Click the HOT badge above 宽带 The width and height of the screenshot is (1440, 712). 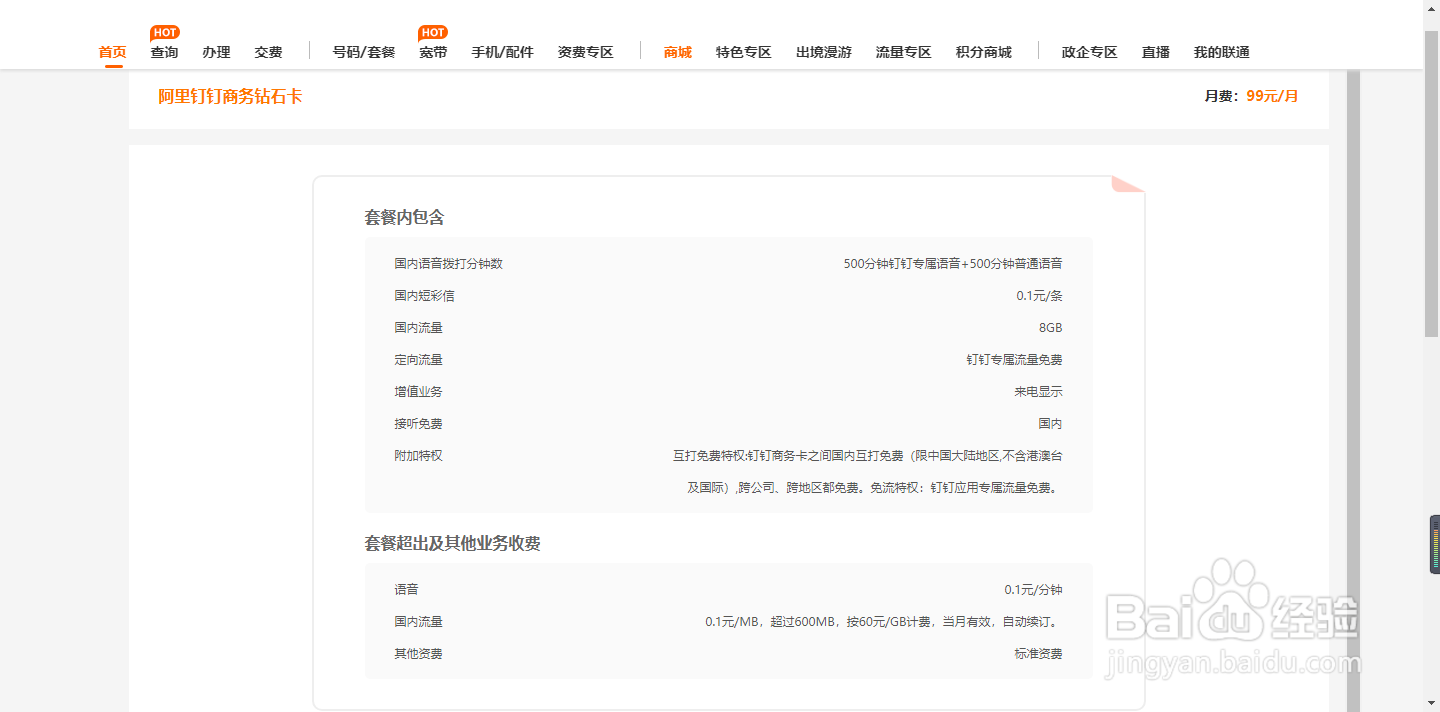[x=432, y=31]
